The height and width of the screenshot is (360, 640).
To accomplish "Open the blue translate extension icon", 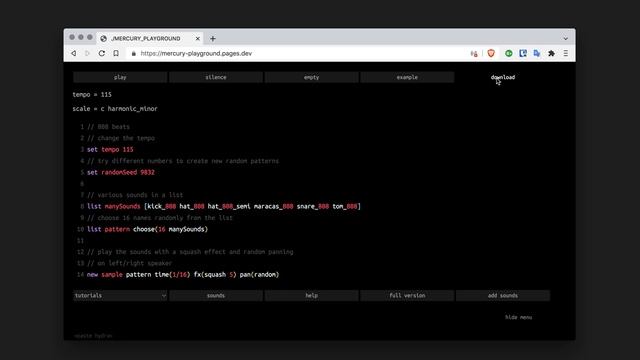I will click(537, 53).
